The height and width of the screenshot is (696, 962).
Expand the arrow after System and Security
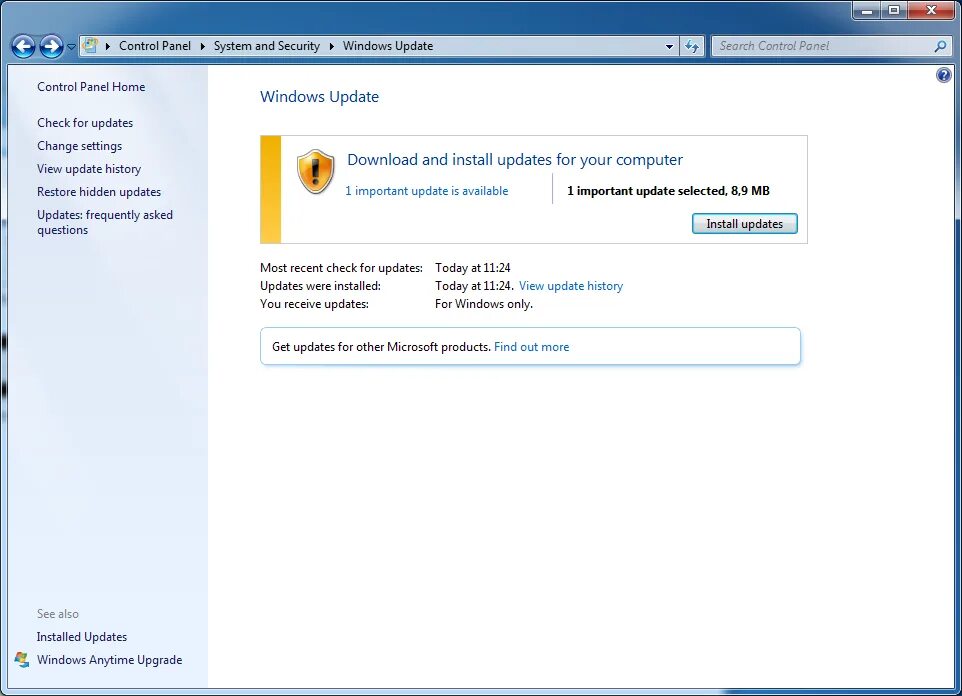(x=331, y=46)
